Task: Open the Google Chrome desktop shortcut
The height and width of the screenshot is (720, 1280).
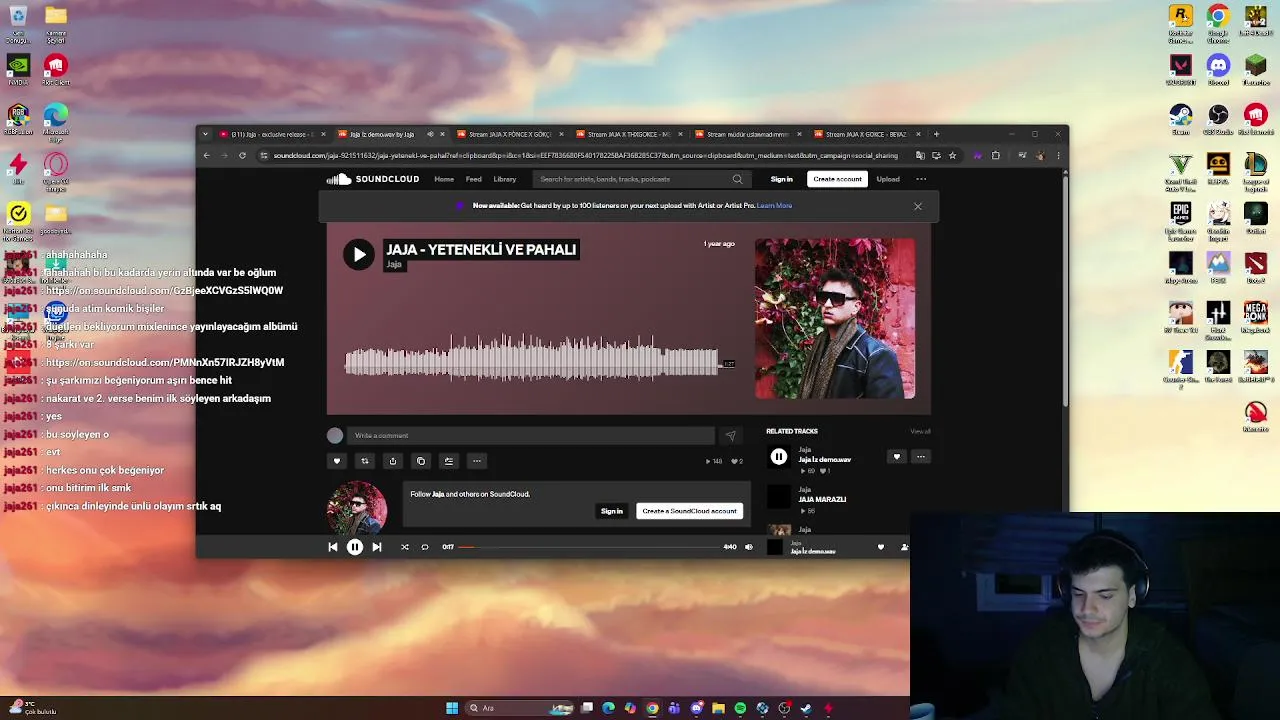Action: pyautogui.click(x=1218, y=24)
